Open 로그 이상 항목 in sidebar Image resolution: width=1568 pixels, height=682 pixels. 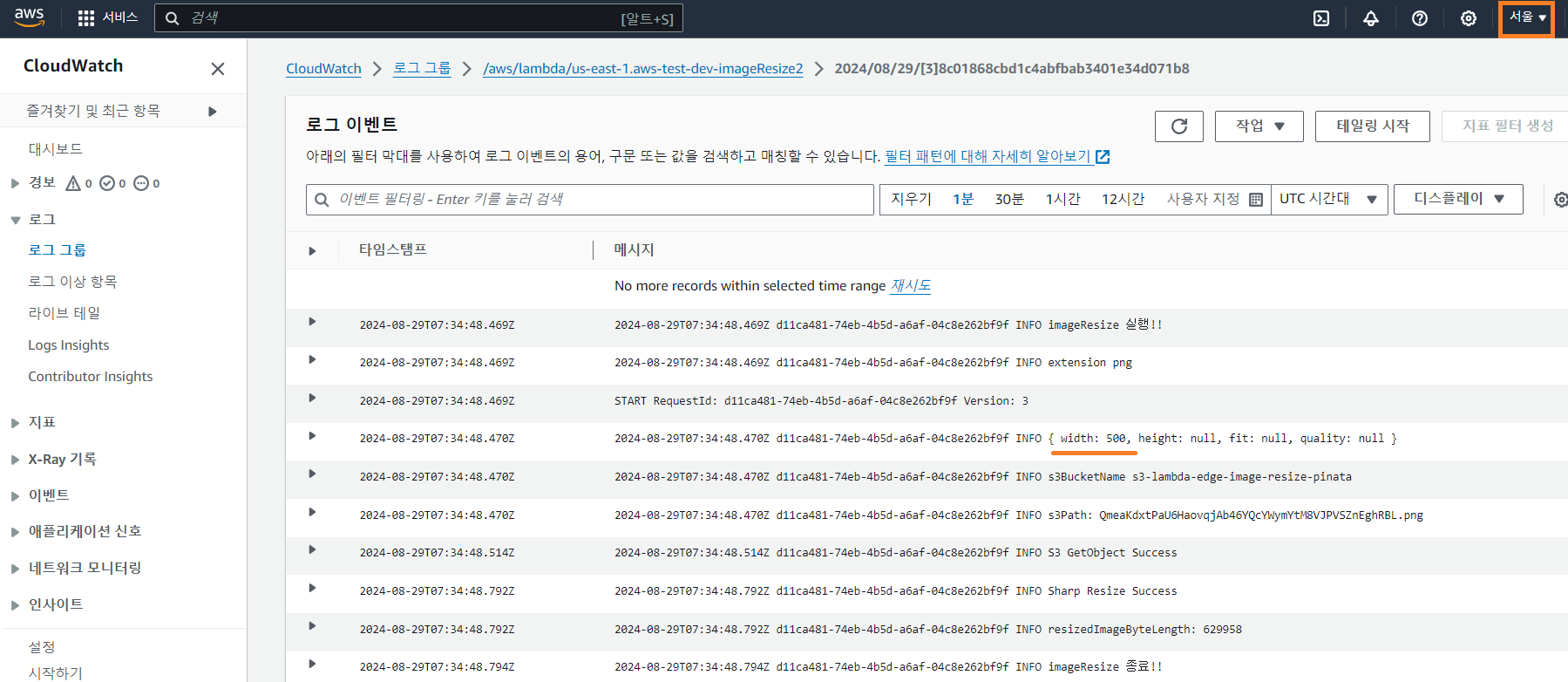point(72,282)
